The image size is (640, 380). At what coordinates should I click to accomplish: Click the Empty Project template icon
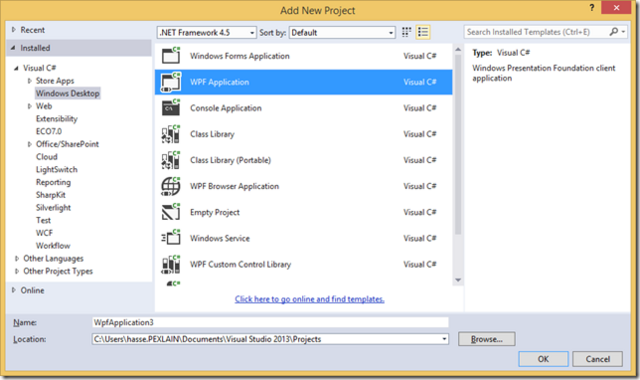coord(171,212)
